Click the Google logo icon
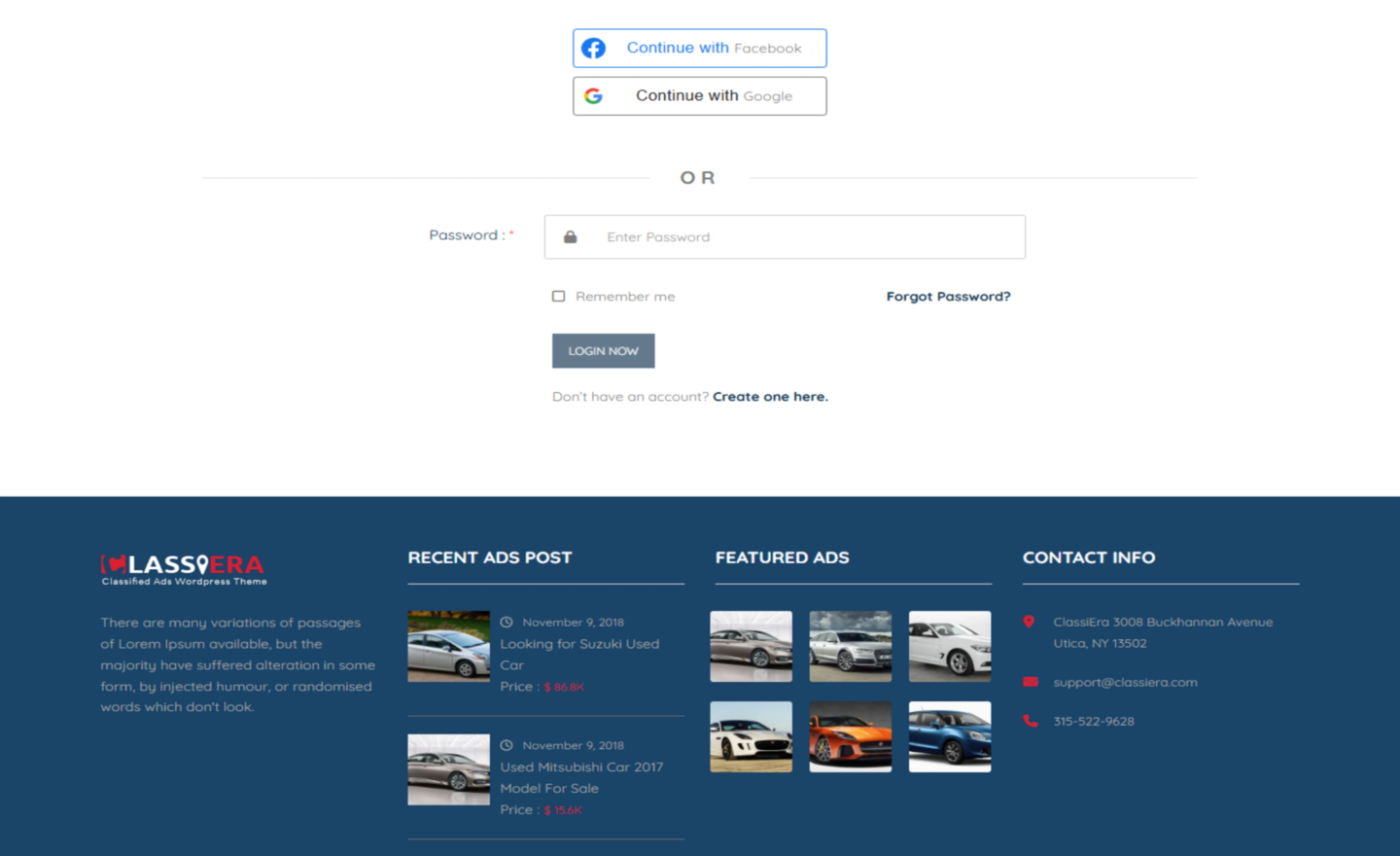This screenshot has height=856, width=1400. tap(593, 96)
